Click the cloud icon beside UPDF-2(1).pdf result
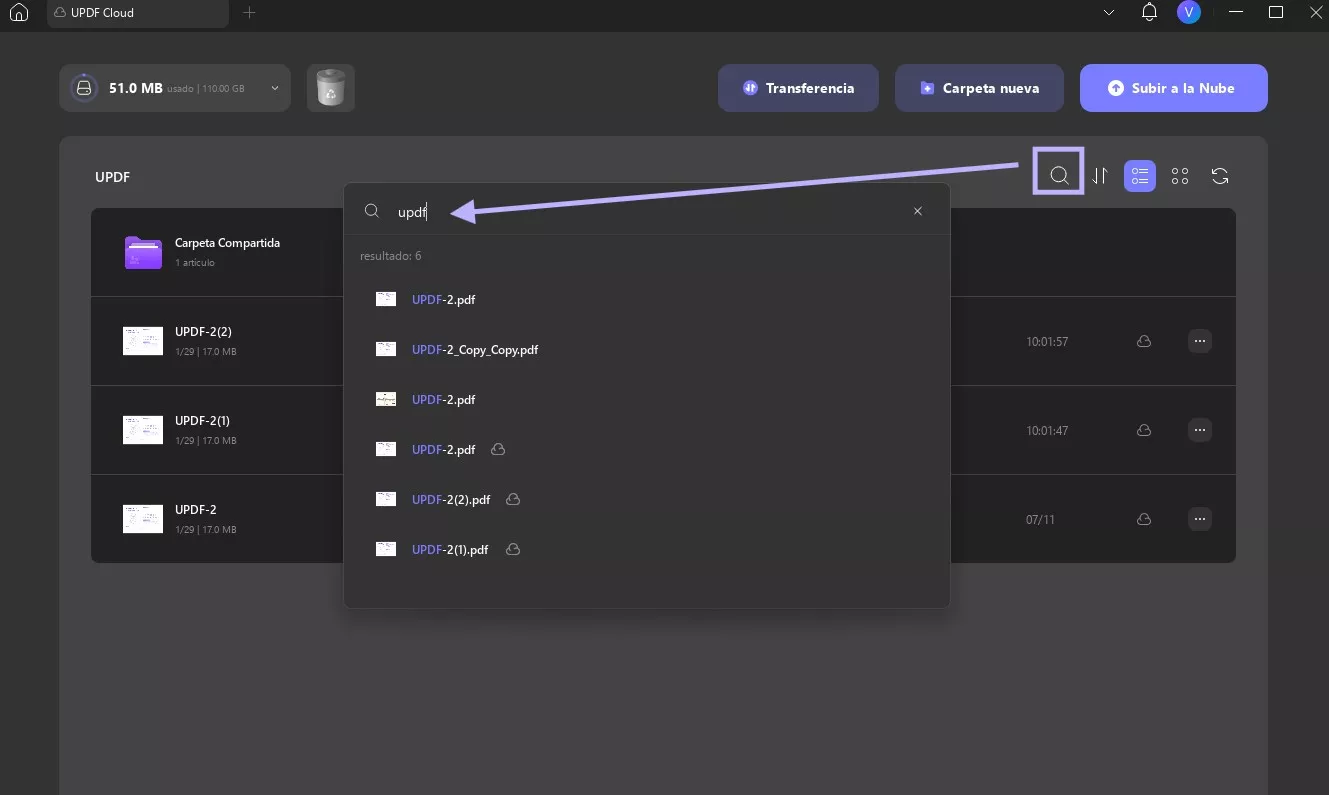1329x795 pixels. click(x=513, y=549)
